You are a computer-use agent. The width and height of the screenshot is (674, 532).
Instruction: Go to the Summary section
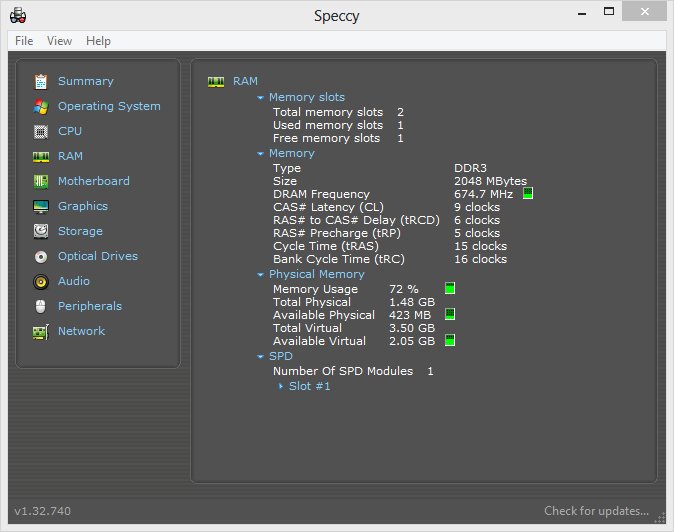(86, 81)
